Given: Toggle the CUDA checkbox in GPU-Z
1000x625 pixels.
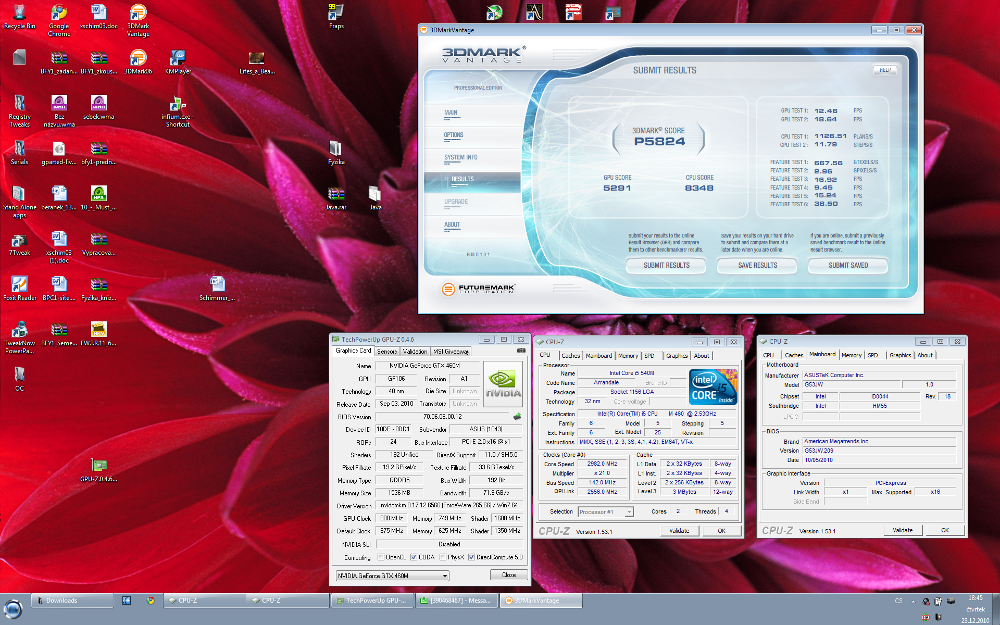Looking at the screenshot, I should 413,557.
